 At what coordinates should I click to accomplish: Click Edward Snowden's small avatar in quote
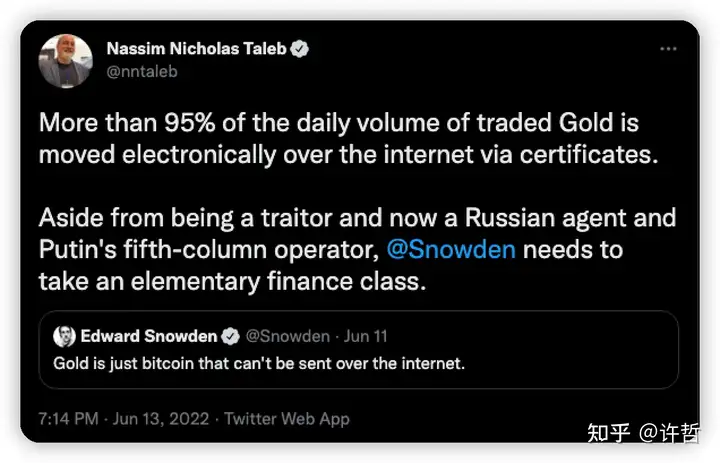pyautogui.click(x=65, y=336)
